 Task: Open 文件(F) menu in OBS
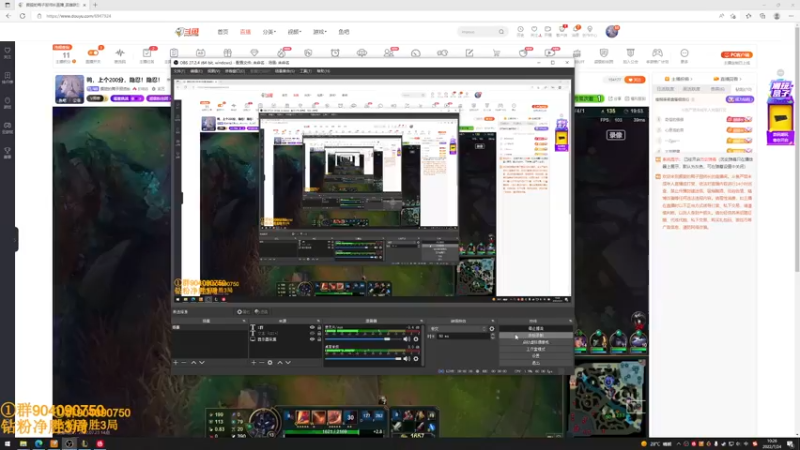(x=180, y=71)
